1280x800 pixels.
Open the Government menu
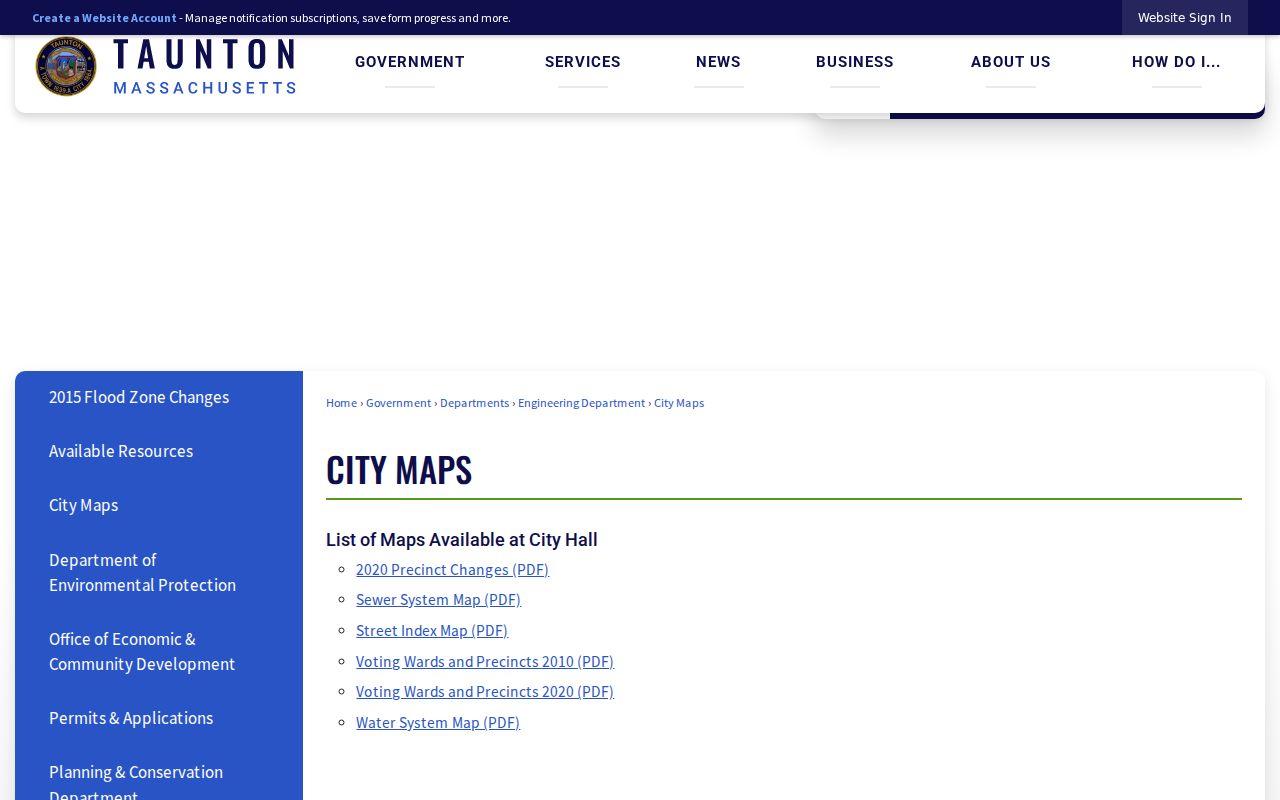click(x=410, y=62)
